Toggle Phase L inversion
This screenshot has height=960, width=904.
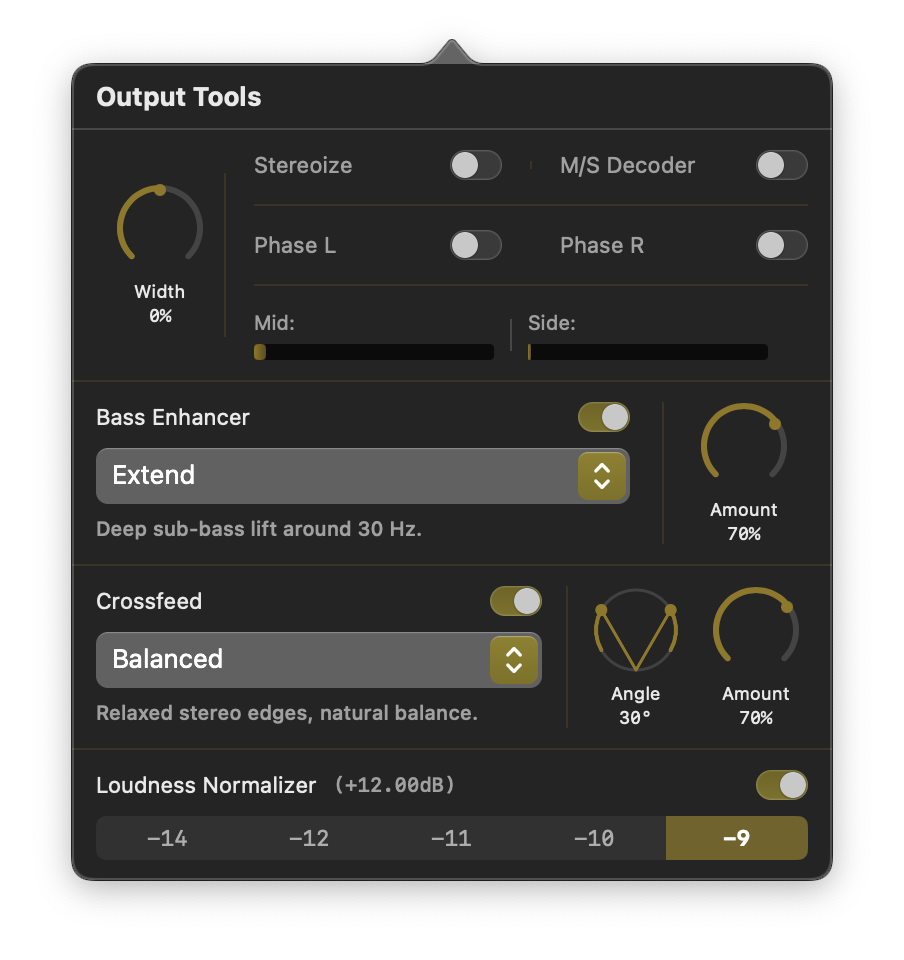coord(475,245)
